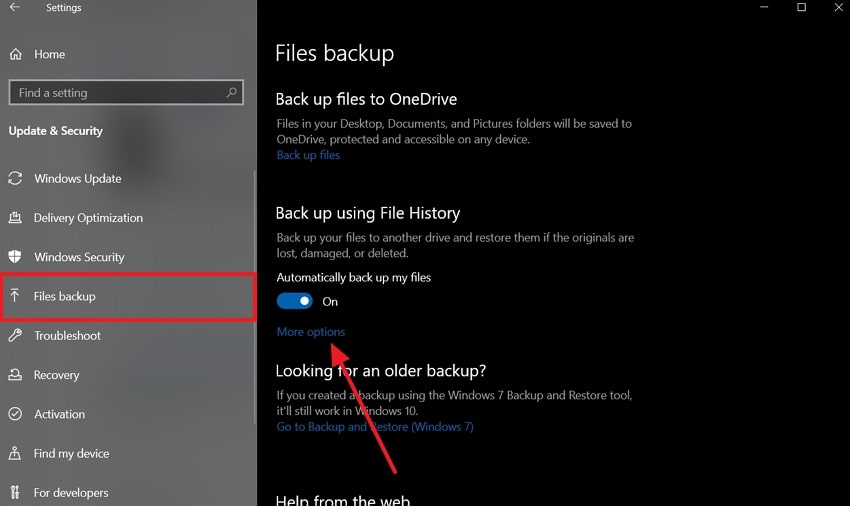
Task: Maximize the Settings window
Action: (801, 8)
